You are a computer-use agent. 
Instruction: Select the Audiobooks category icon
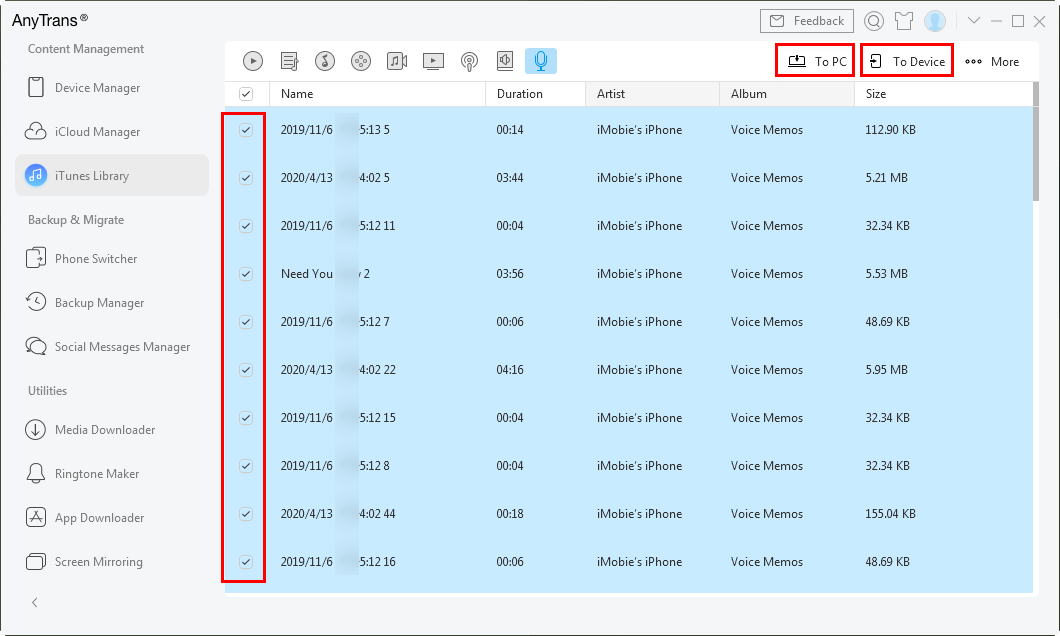505,61
